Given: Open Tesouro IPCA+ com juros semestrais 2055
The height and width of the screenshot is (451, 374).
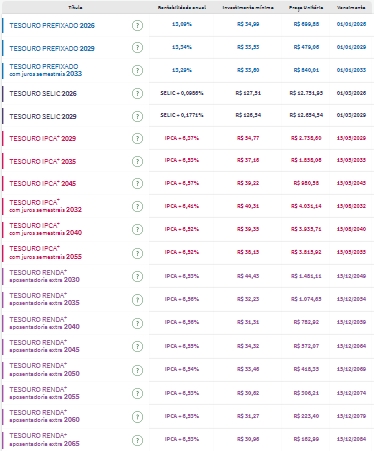Looking at the screenshot, I should click(x=46, y=253).
